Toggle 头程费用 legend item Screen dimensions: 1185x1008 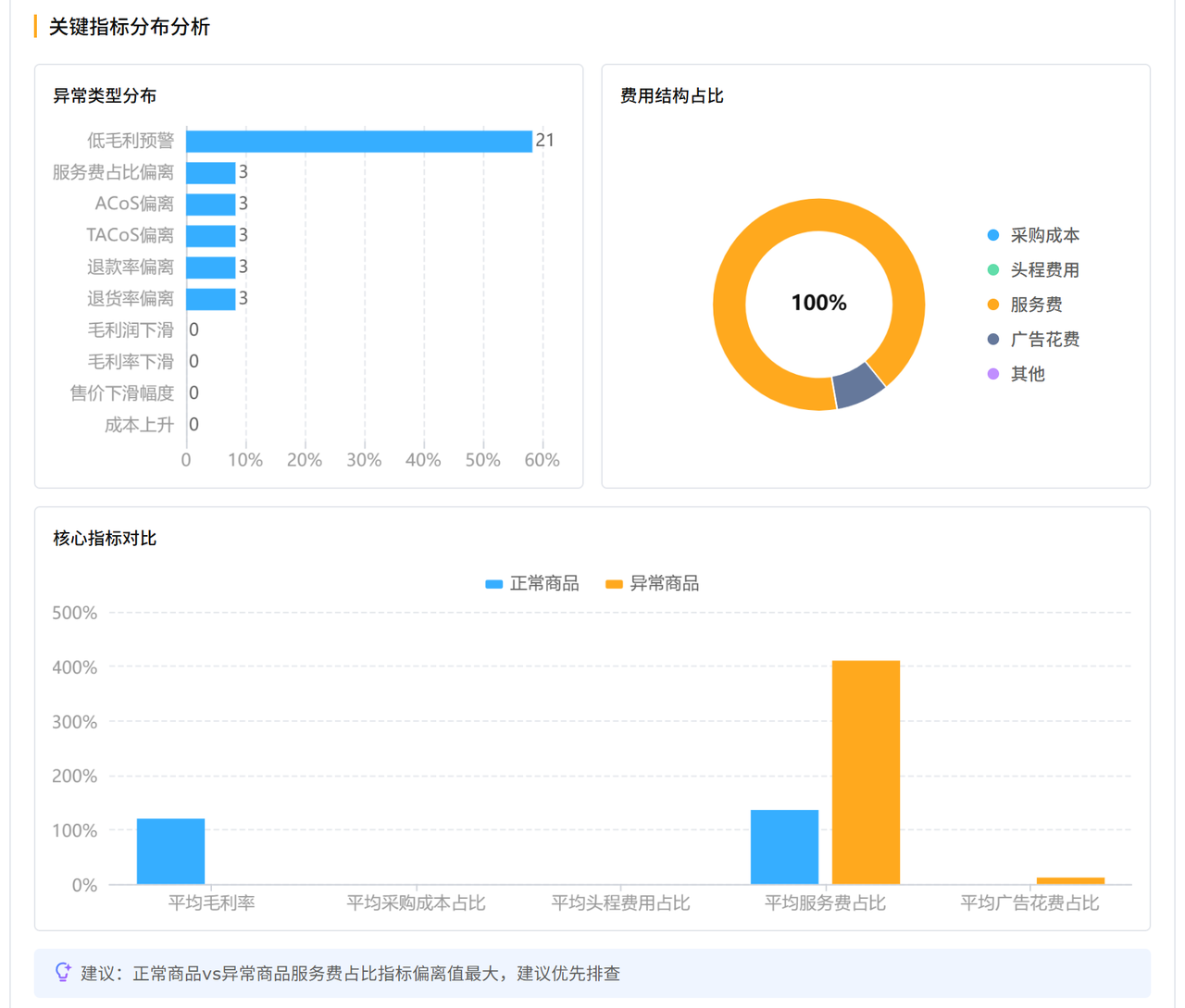point(1033,270)
